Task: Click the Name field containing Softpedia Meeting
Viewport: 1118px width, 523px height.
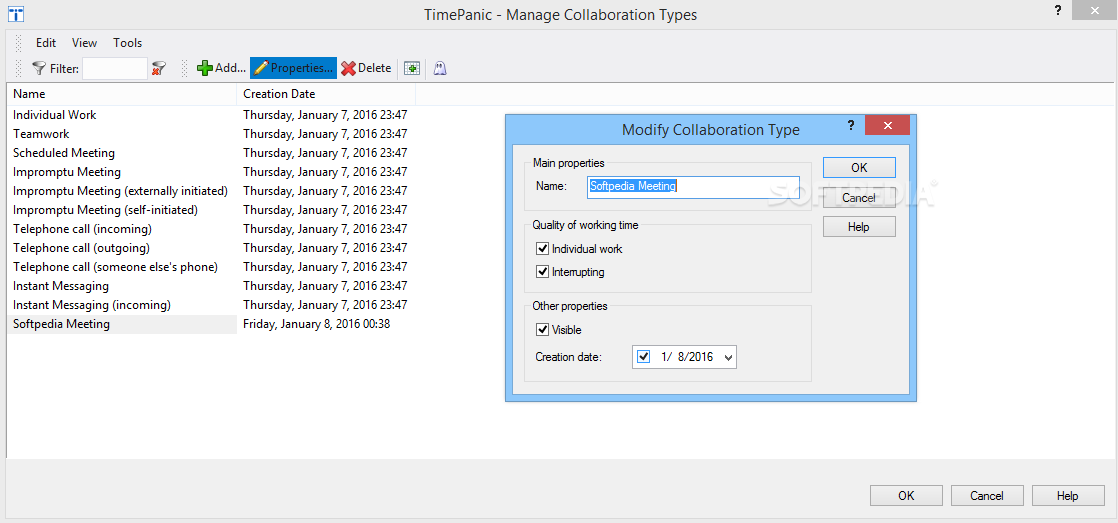Action: pos(693,187)
